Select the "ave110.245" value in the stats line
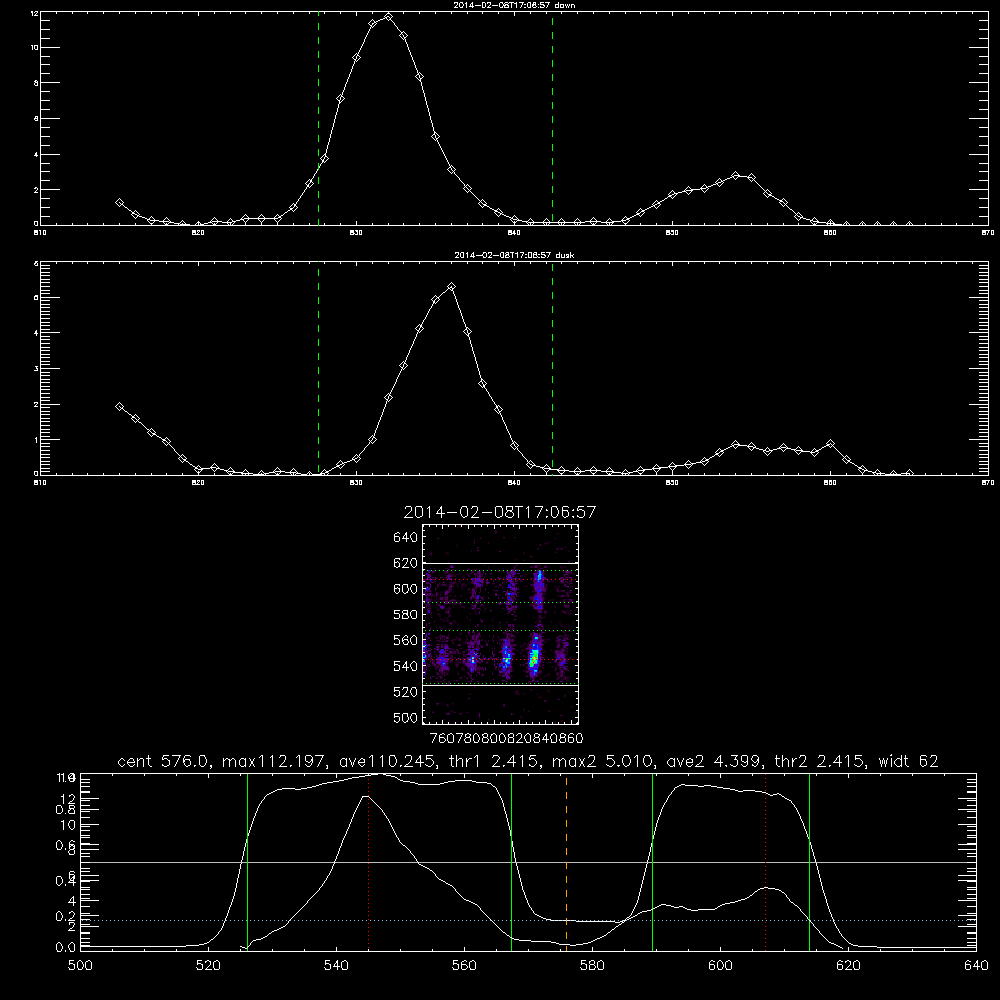The image size is (1000, 1000). point(387,761)
